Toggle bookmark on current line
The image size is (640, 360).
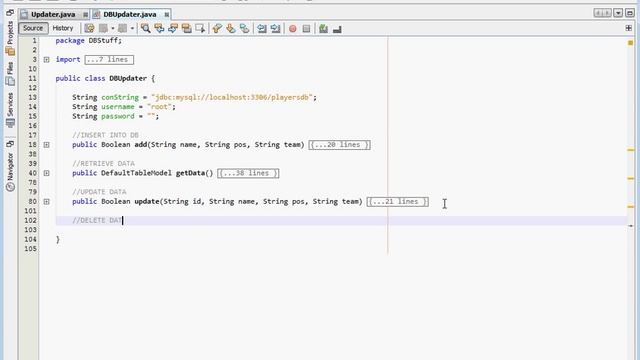click(244, 28)
